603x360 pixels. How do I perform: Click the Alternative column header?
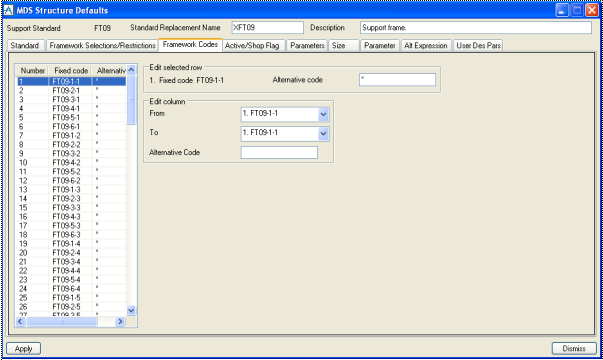point(109,70)
